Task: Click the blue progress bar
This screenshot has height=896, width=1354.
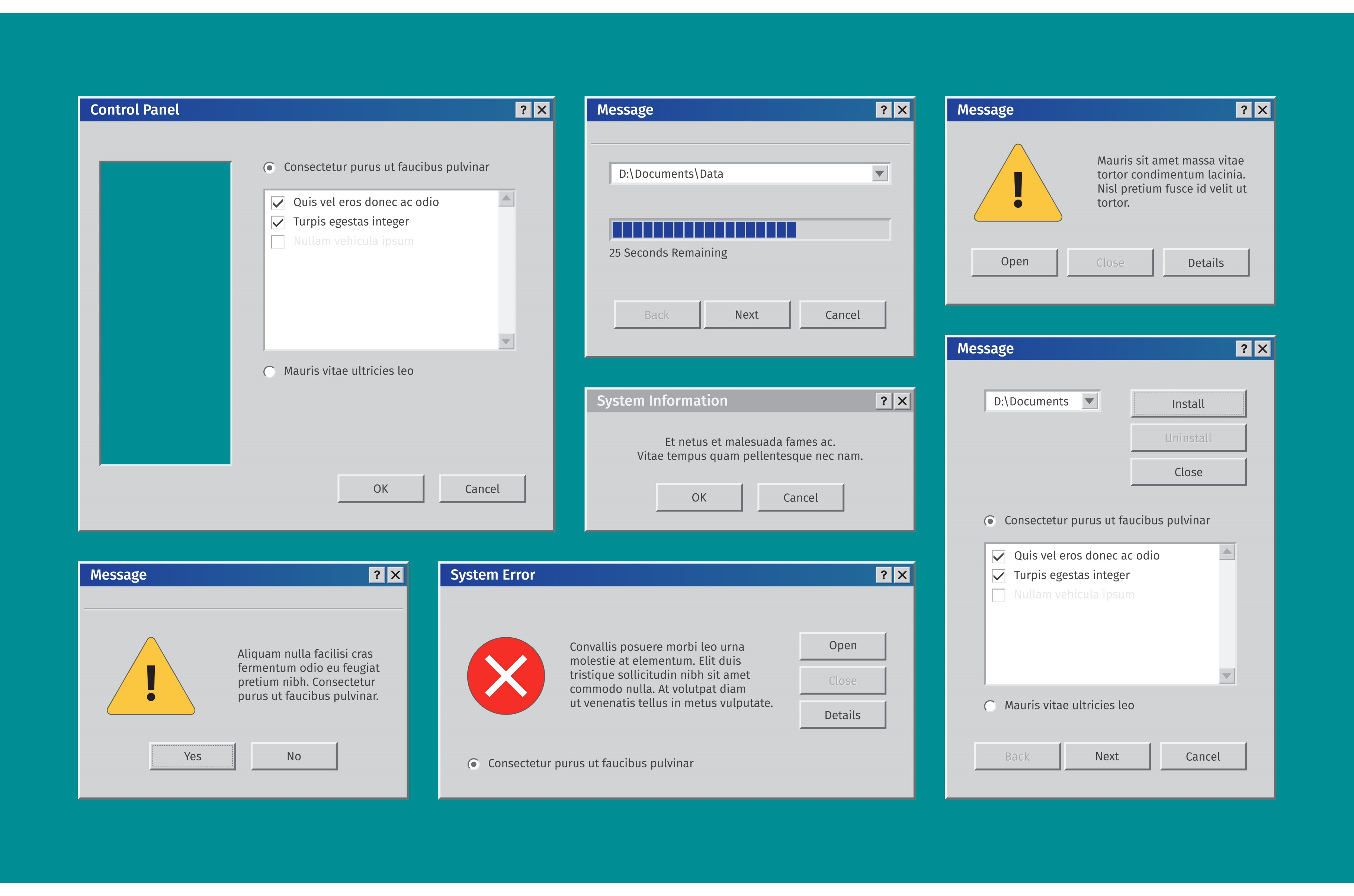Action: point(703,230)
